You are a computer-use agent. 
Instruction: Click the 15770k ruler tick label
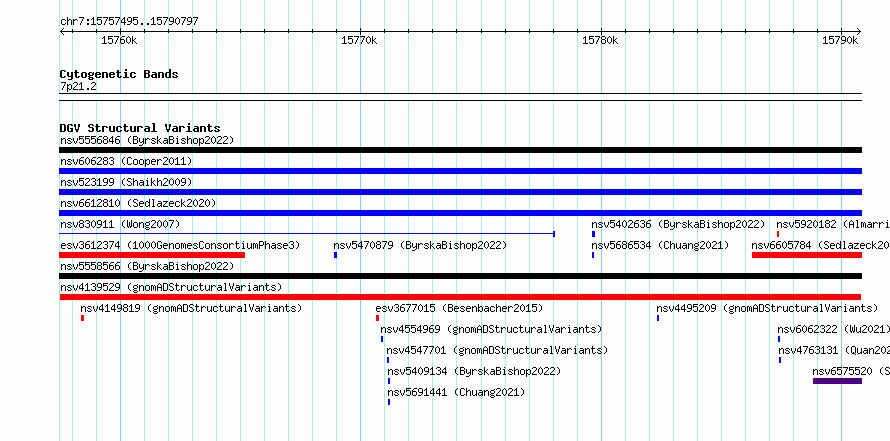pos(359,40)
